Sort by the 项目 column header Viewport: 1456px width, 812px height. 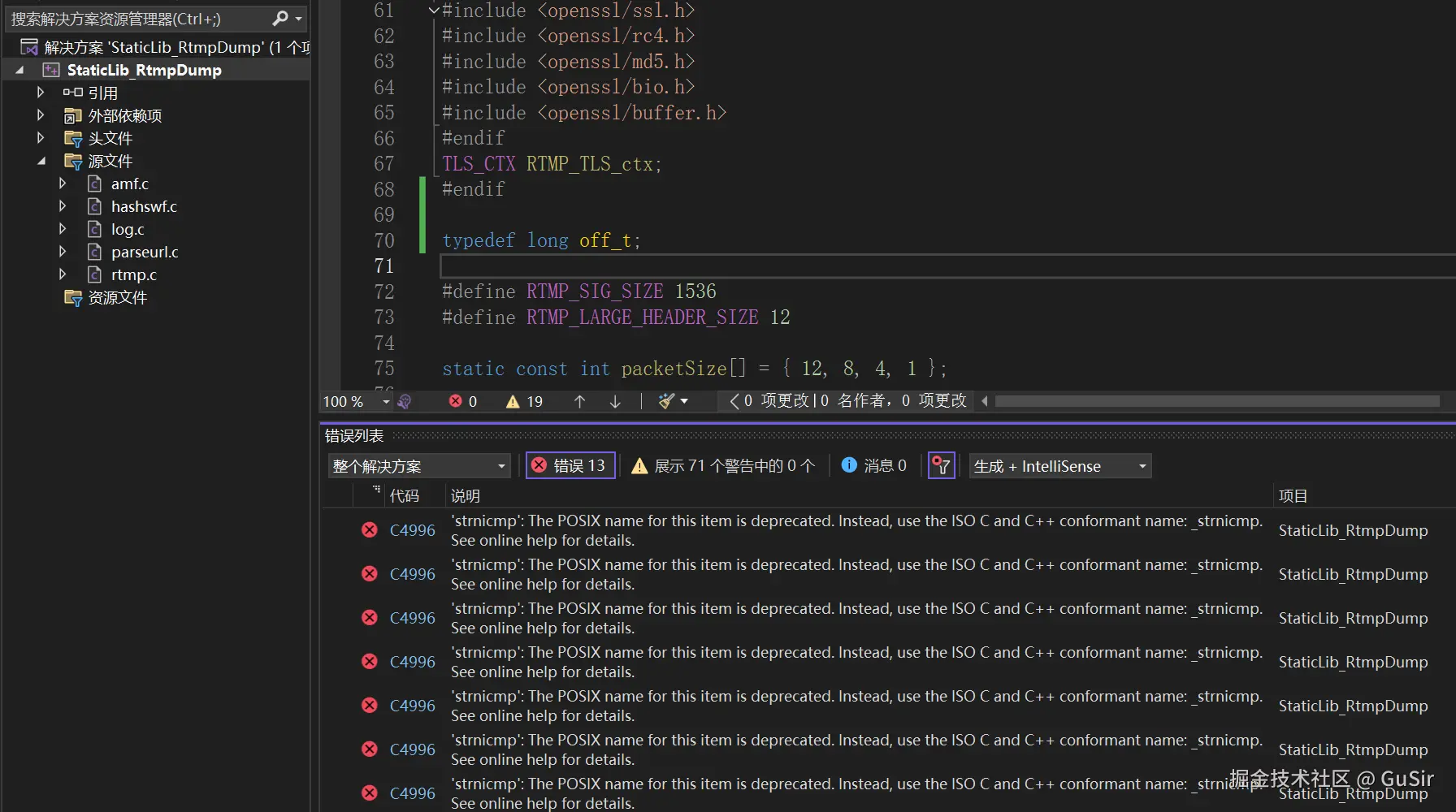[x=1293, y=496]
